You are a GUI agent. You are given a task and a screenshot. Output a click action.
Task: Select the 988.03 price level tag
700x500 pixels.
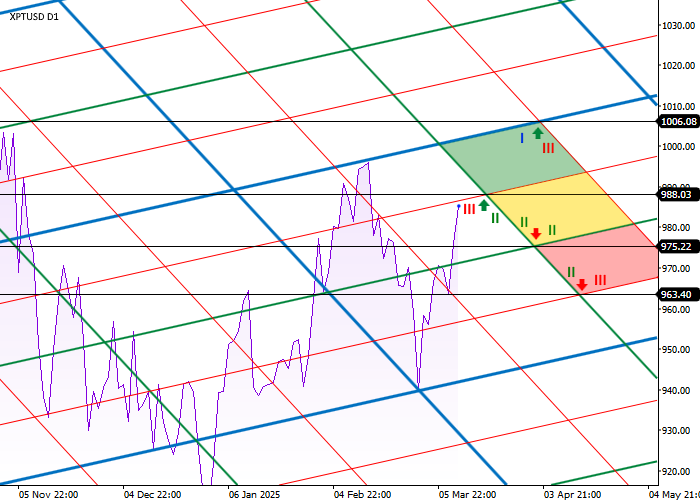678,194
